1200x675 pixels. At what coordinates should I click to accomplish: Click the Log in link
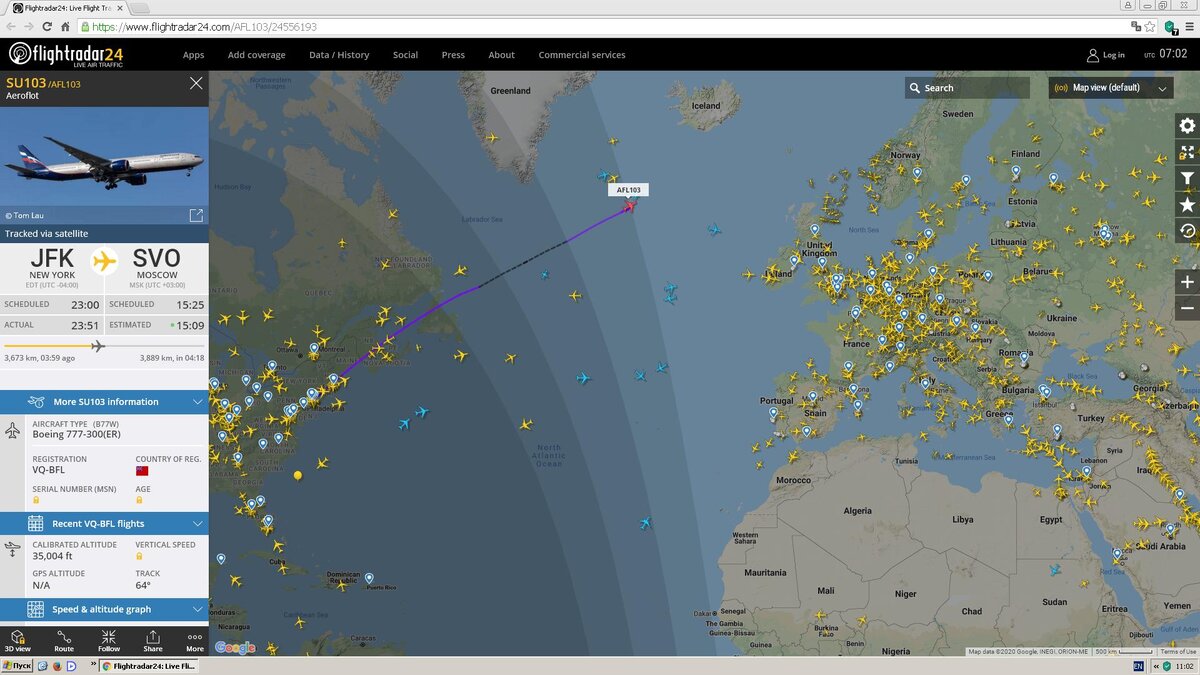click(x=1106, y=55)
